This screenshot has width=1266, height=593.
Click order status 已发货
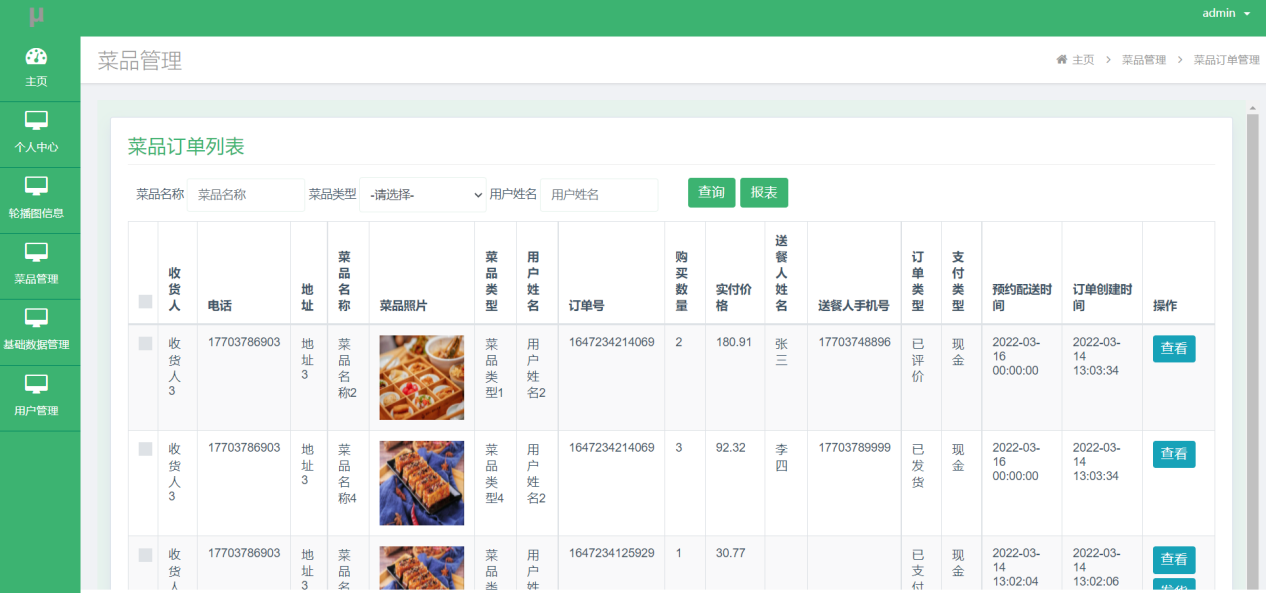918,466
